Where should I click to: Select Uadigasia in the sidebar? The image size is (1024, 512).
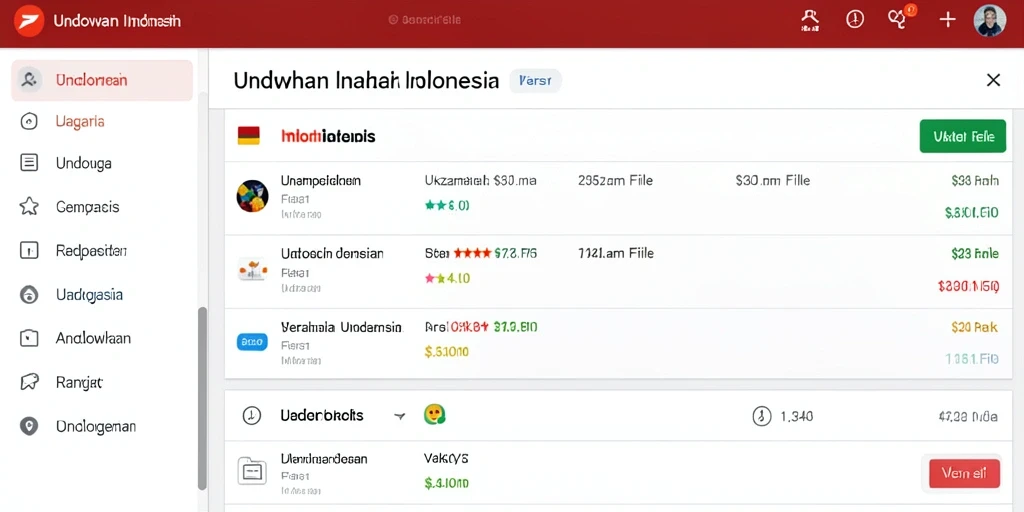tap(89, 295)
